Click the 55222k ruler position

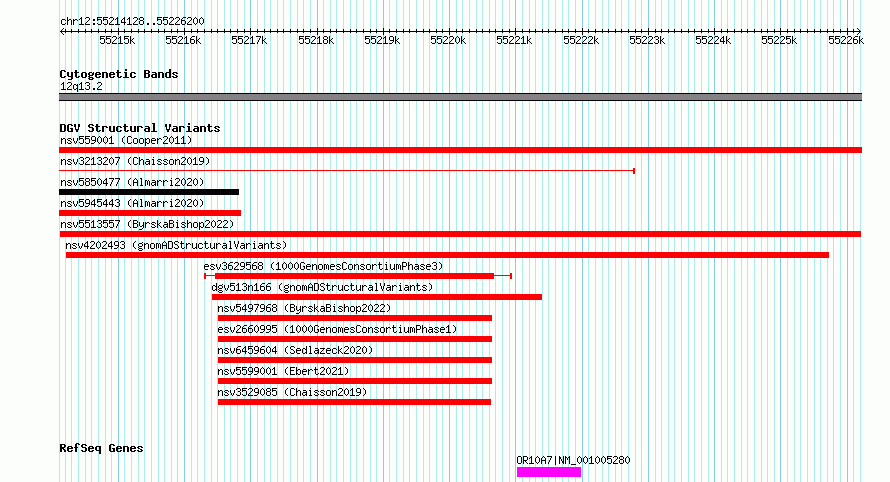coord(581,40)
